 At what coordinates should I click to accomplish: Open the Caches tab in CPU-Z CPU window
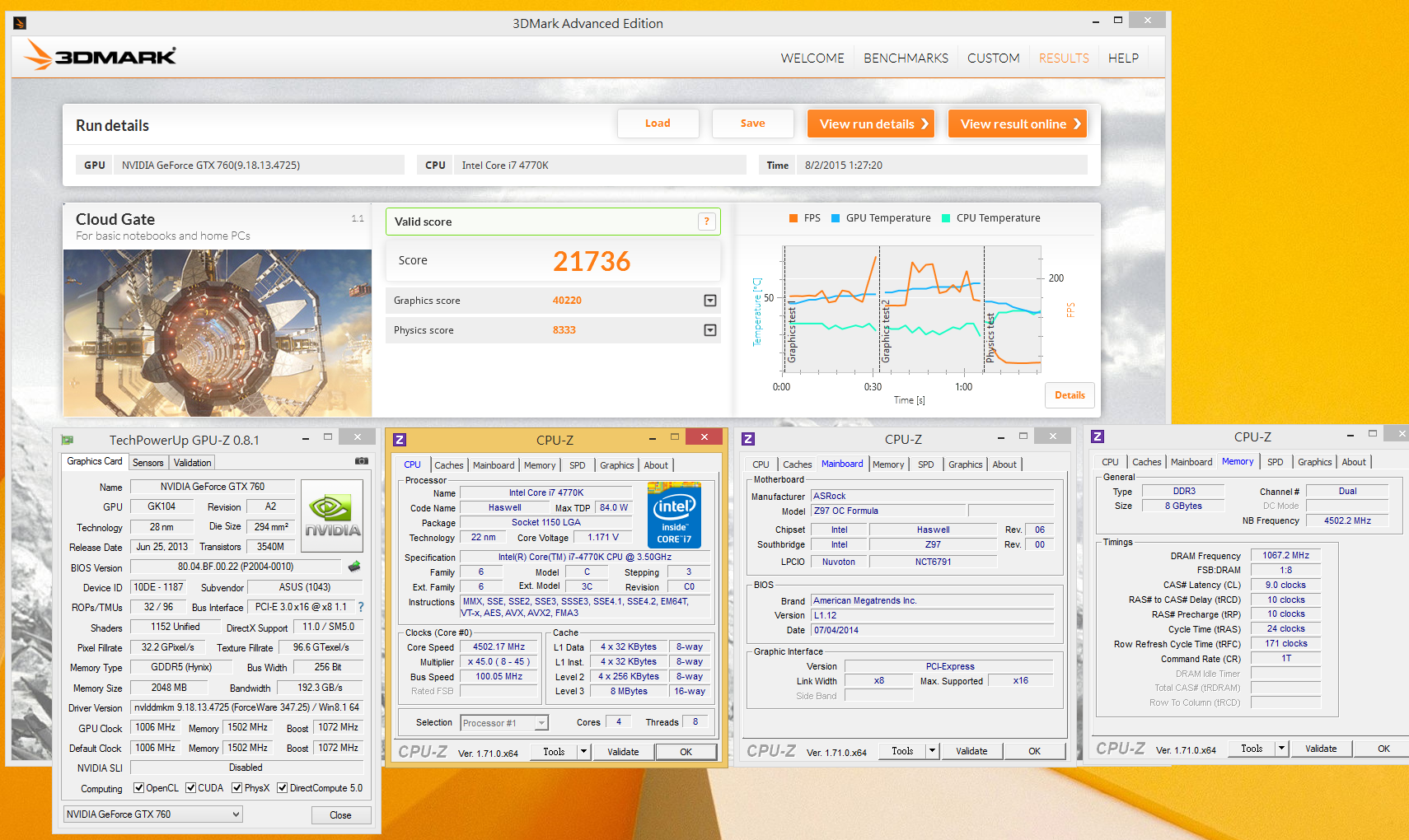pyautogui.click(x=449, y=465)
